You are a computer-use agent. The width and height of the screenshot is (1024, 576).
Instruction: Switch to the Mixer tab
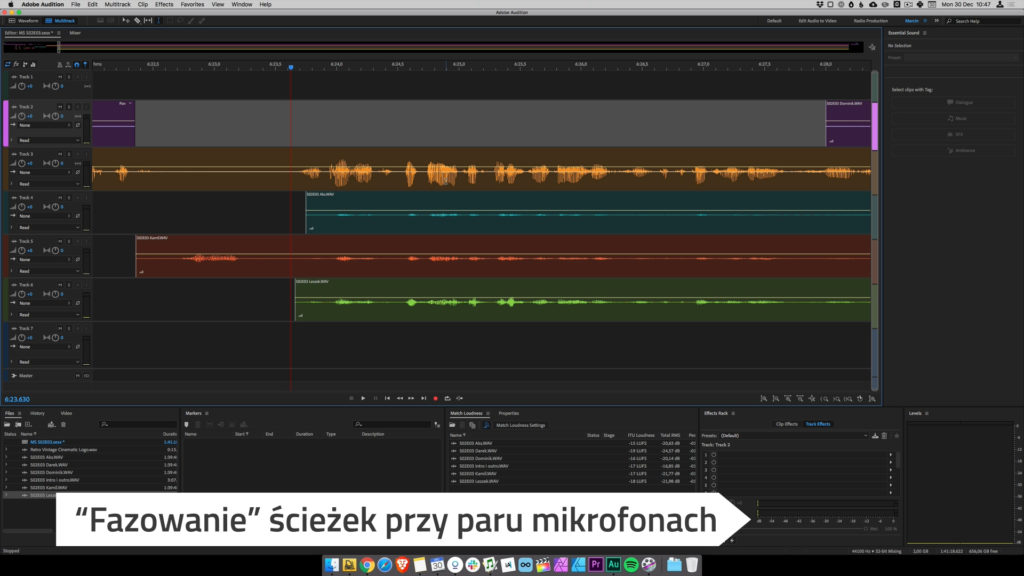(x=75, y=31)
